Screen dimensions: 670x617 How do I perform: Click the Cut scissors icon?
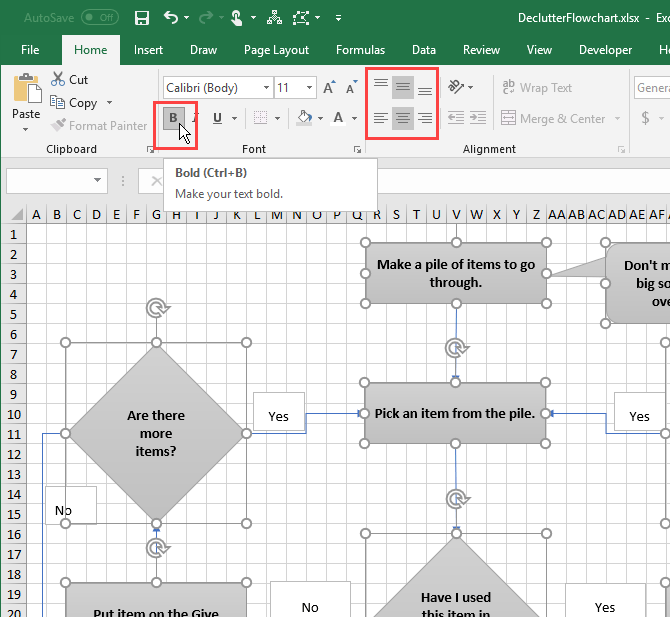[58, 80]
